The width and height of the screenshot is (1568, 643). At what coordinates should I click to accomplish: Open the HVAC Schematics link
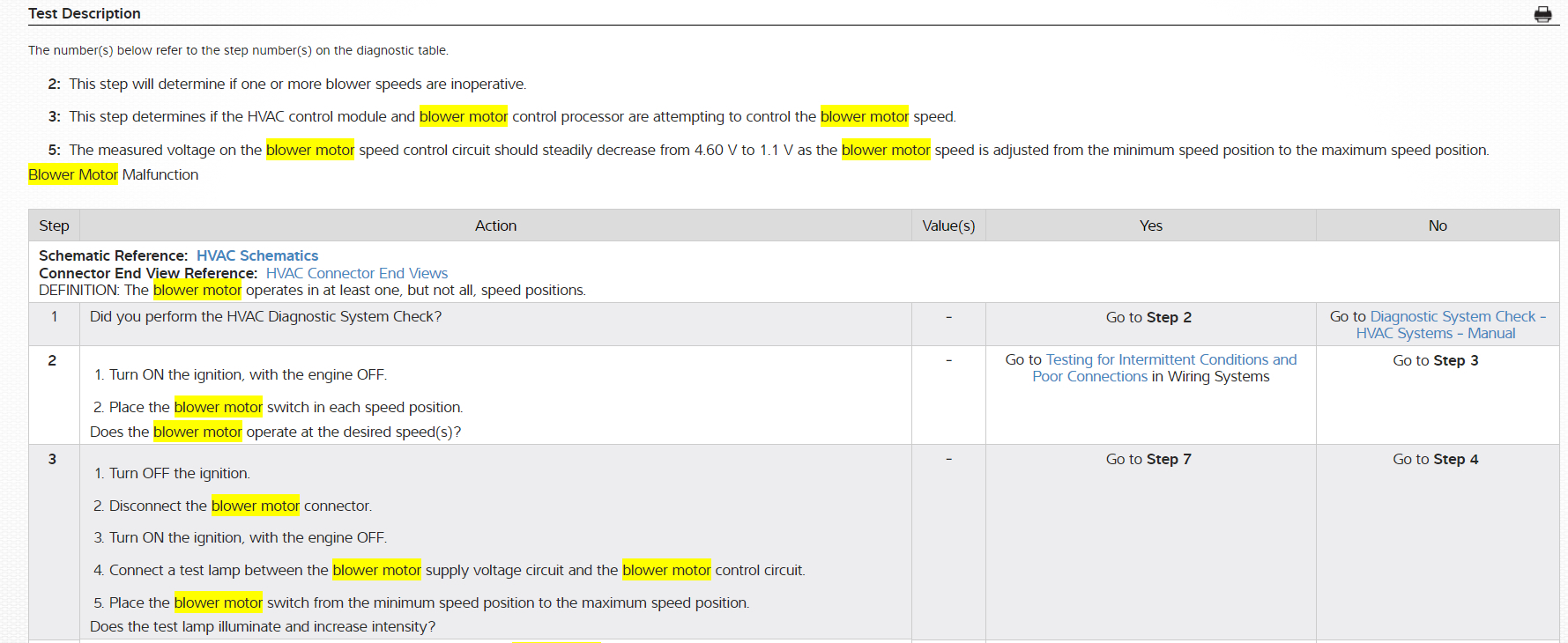[x=257, y=255]
